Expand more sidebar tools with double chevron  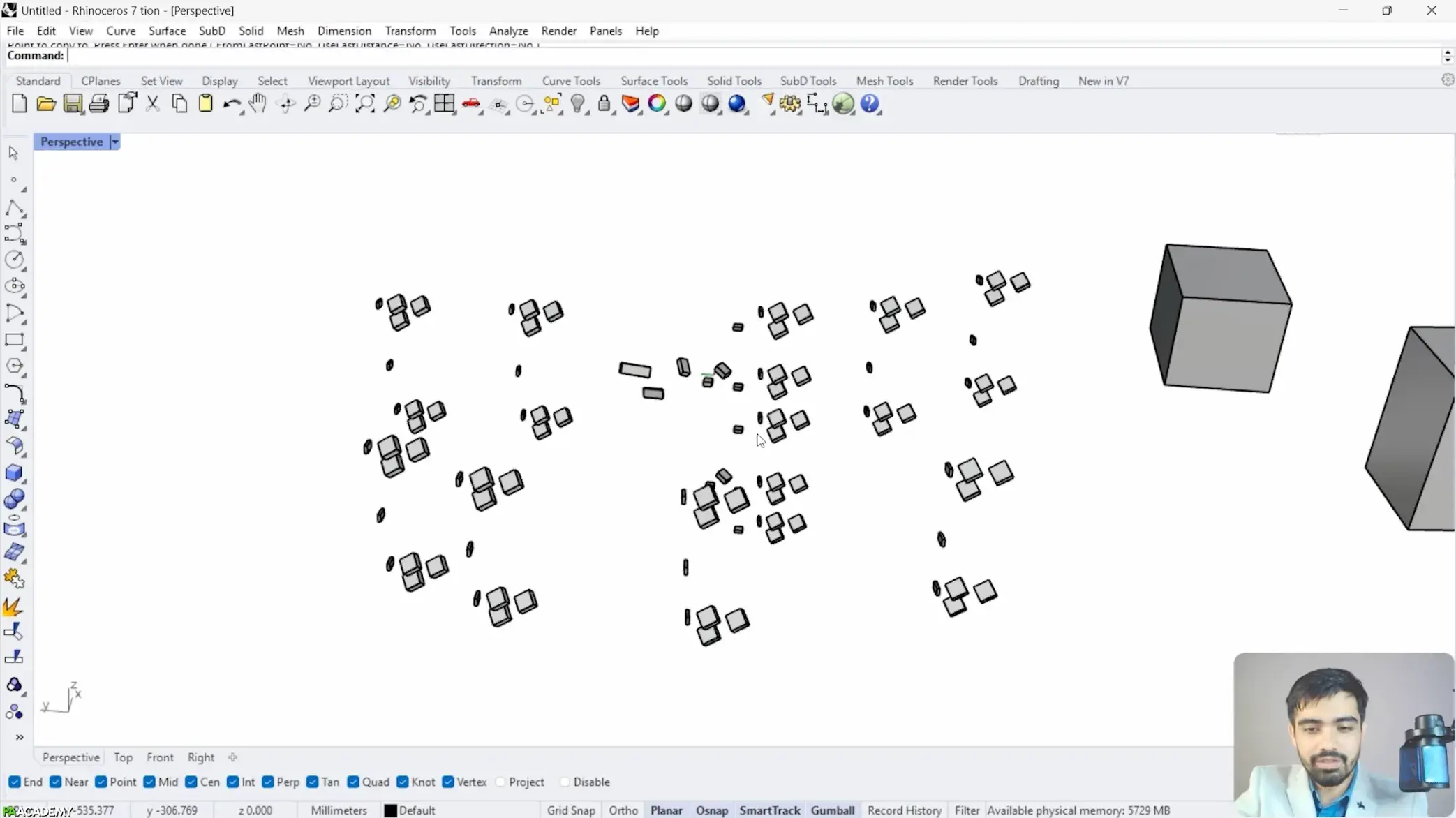[x=20, y=737]
